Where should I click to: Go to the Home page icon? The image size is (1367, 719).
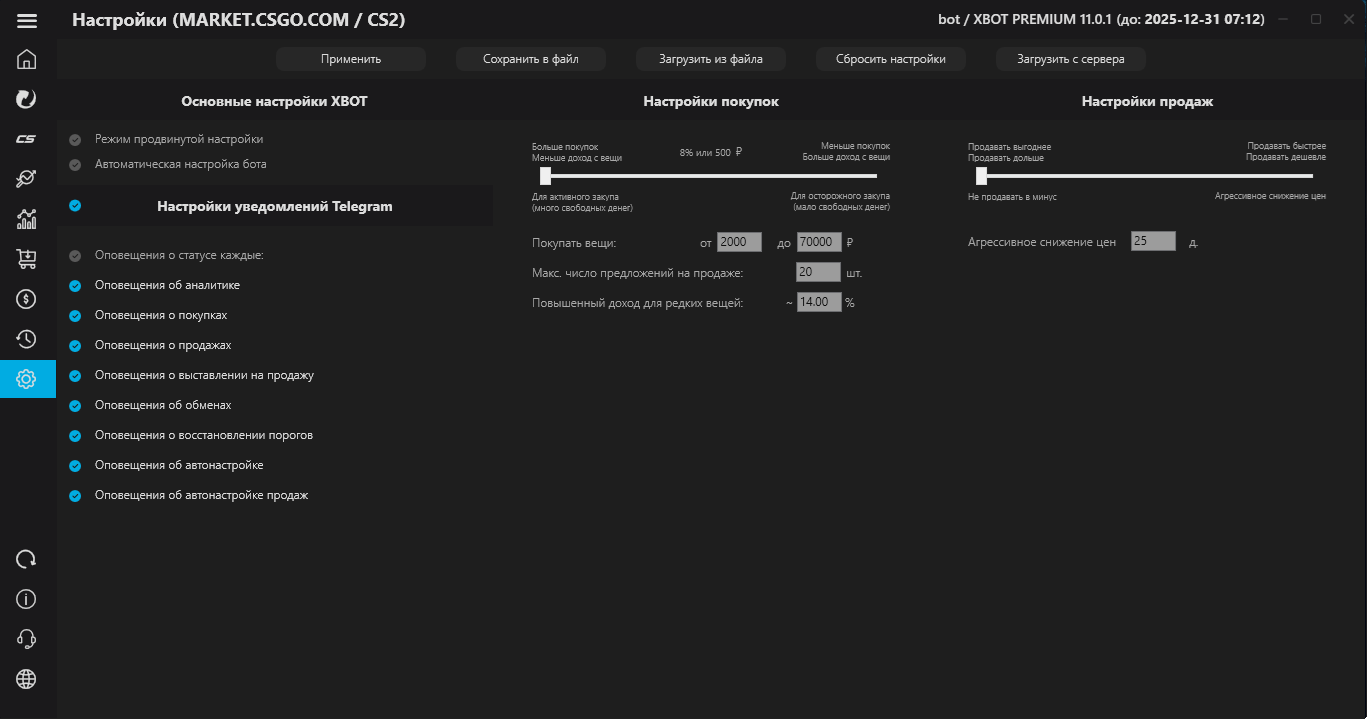(x=27, y=59)
